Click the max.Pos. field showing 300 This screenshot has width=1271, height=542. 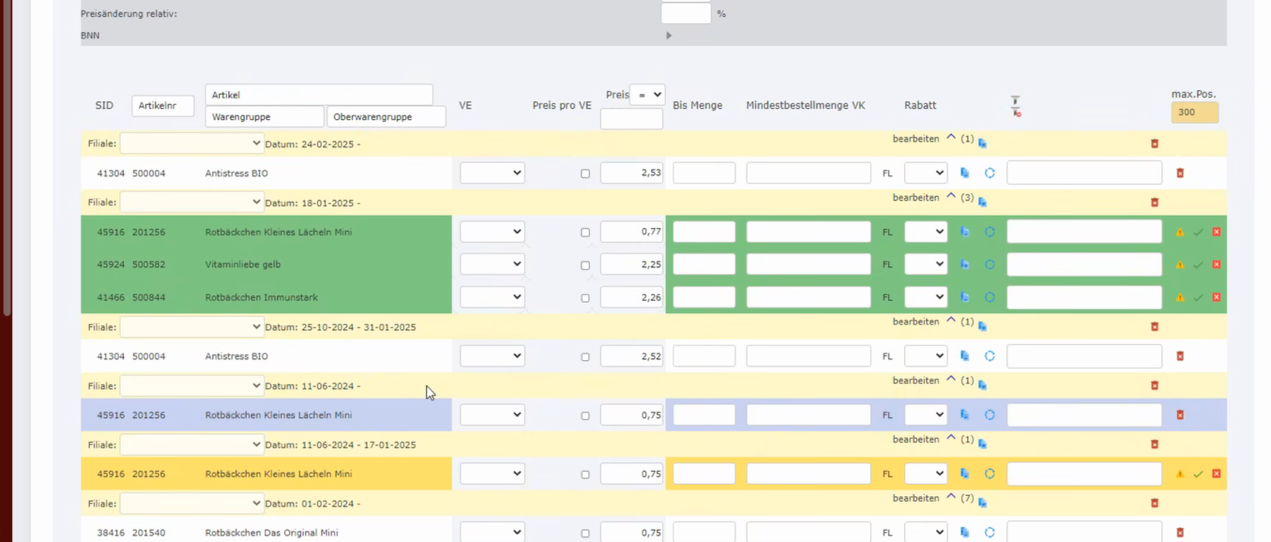click(1194, 112)
